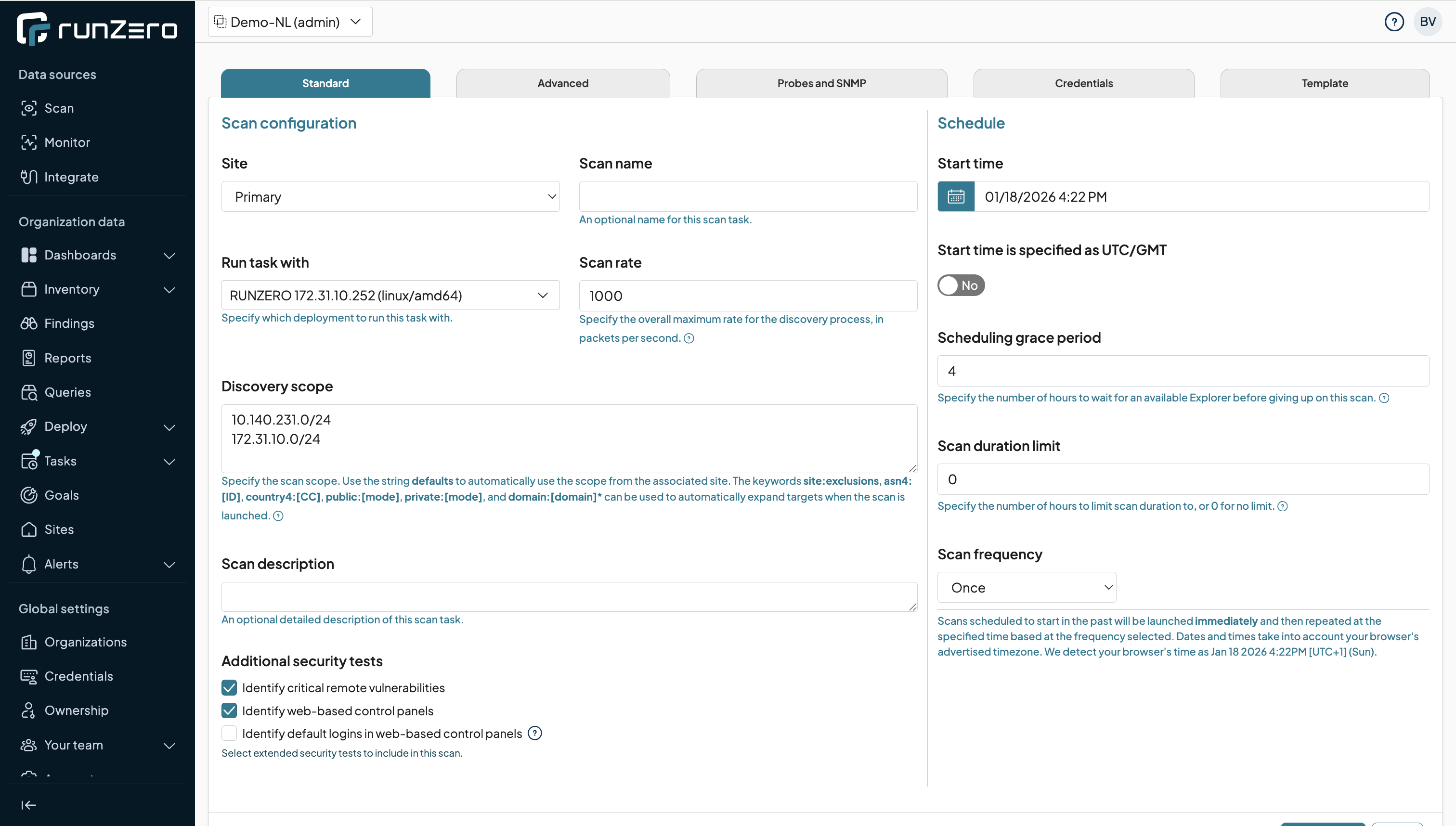The height and width of the screenshot is (826, 1456).
Task: Switch to the Probes and SNMP tab
Action: point(821,83)
